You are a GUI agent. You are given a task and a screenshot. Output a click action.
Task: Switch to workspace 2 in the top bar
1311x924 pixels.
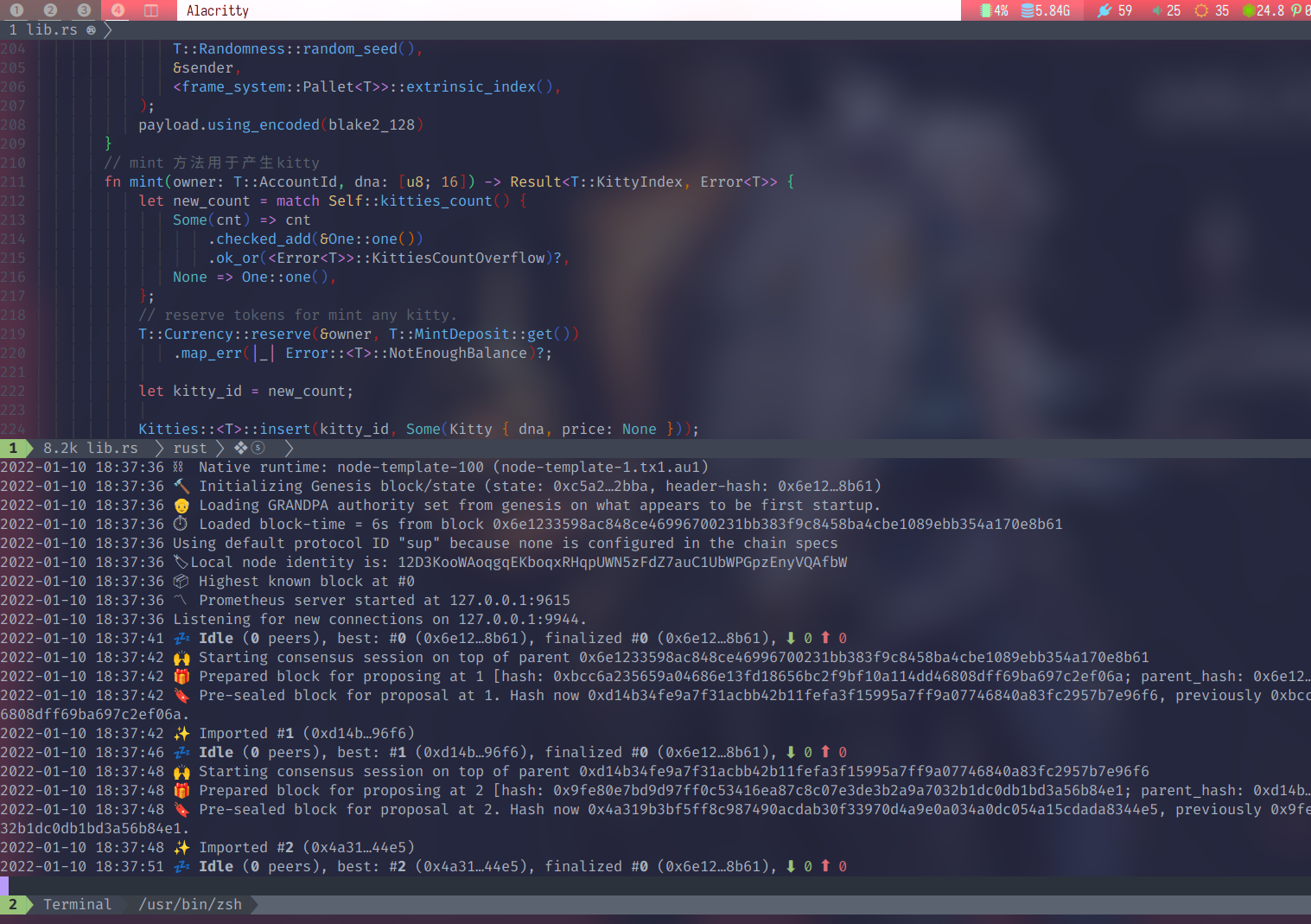(x=50, y=10)
